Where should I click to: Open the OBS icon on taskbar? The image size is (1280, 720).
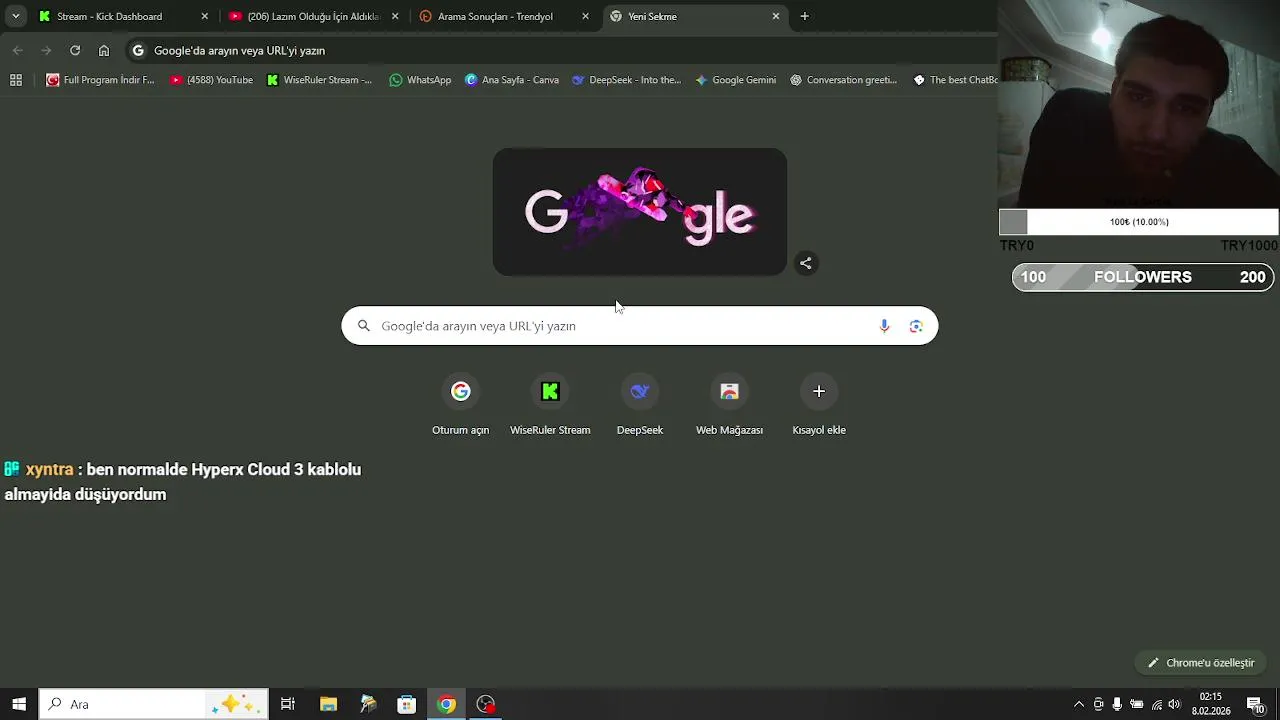point(486,704)
